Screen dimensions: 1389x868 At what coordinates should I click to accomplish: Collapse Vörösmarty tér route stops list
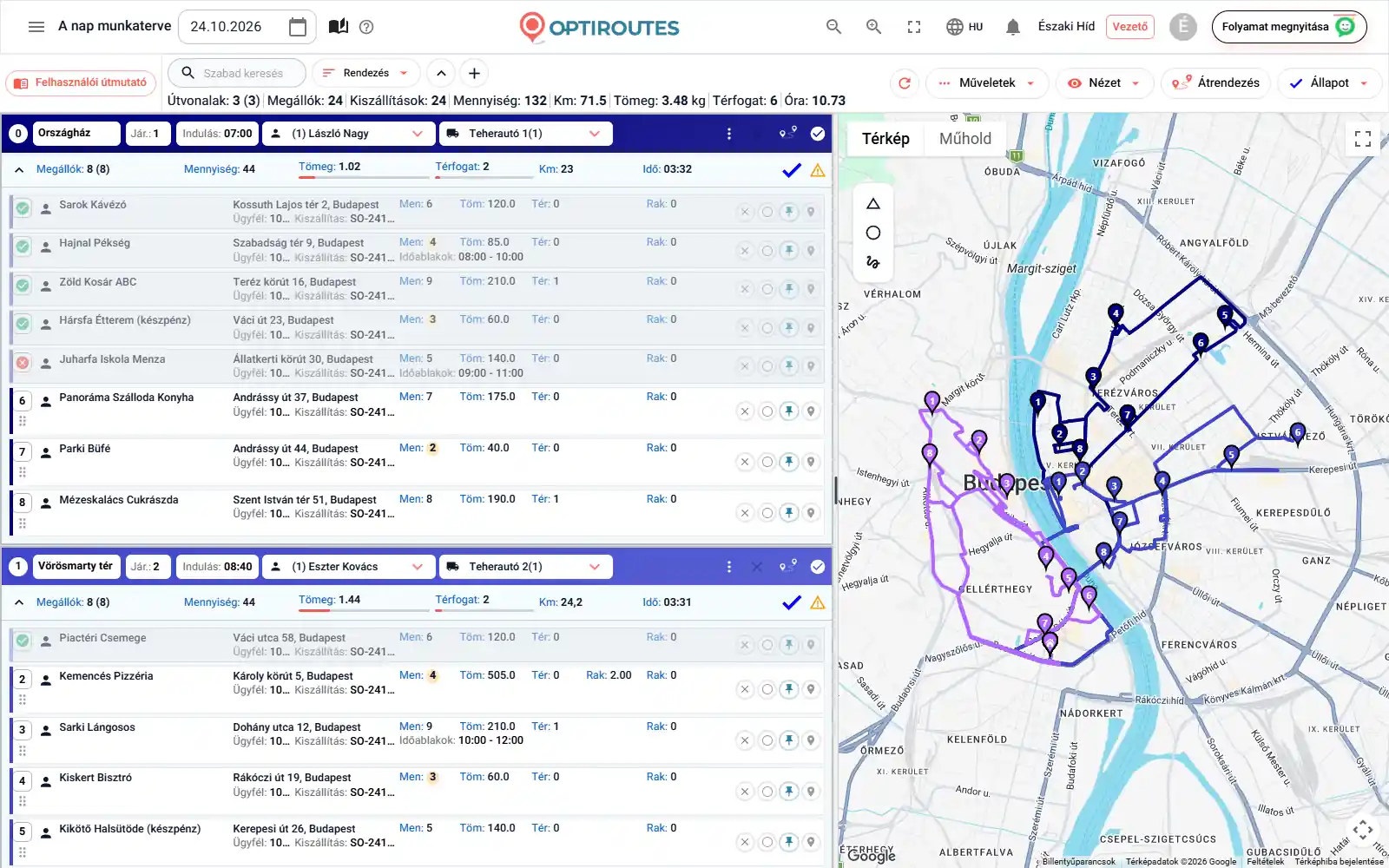coord(19,602)
